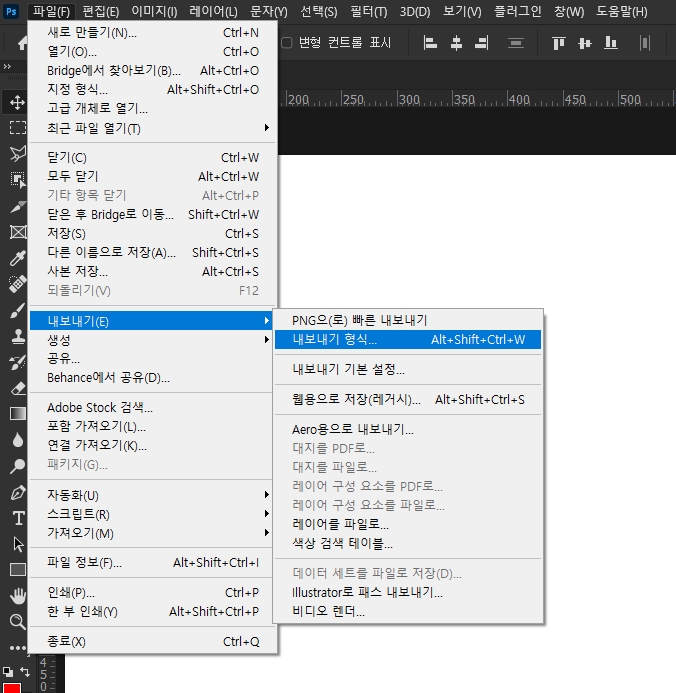The image size is (676, 693).
Task: Choose Behance에서 공유(D)...
Action: tap(151, 378)
